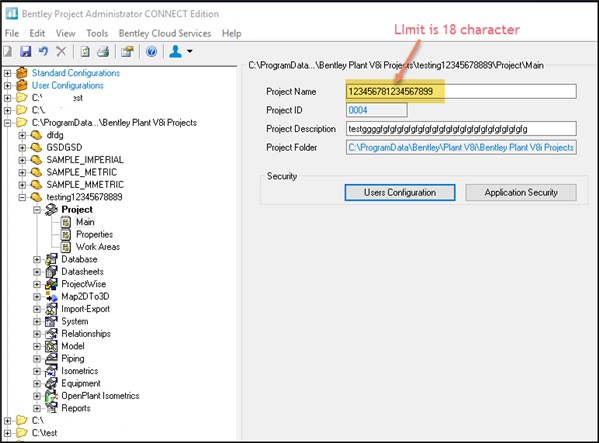
Task: Click hard hat icon beside SAMPLE_IMPERIAL
Action: pos(36,160)
